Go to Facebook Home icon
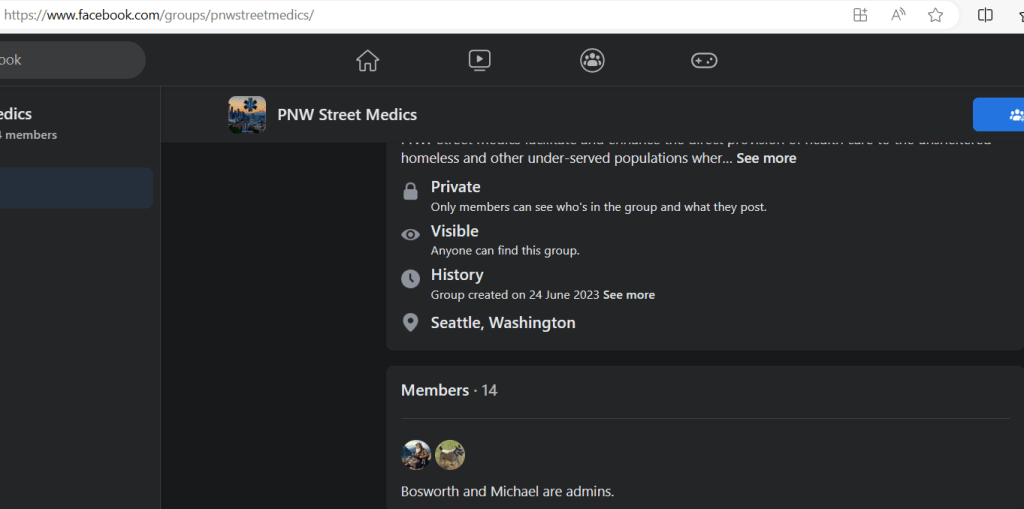The height and width of the screenshot is (509, 1024). pos(368,61)
